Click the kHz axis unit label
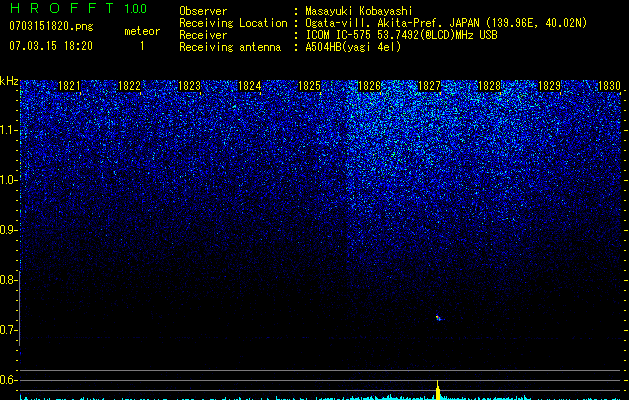Screen dimensions: 629x400 tap(9, 81)
